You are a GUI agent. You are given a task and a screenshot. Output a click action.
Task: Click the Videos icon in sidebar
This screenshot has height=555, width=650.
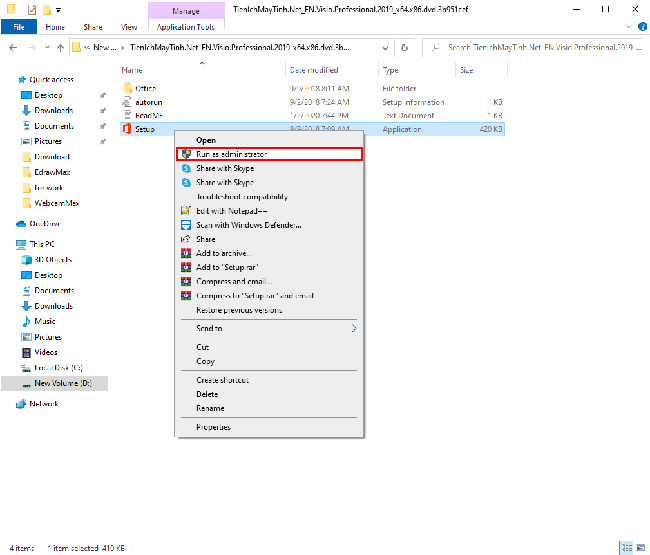(26, 352)
